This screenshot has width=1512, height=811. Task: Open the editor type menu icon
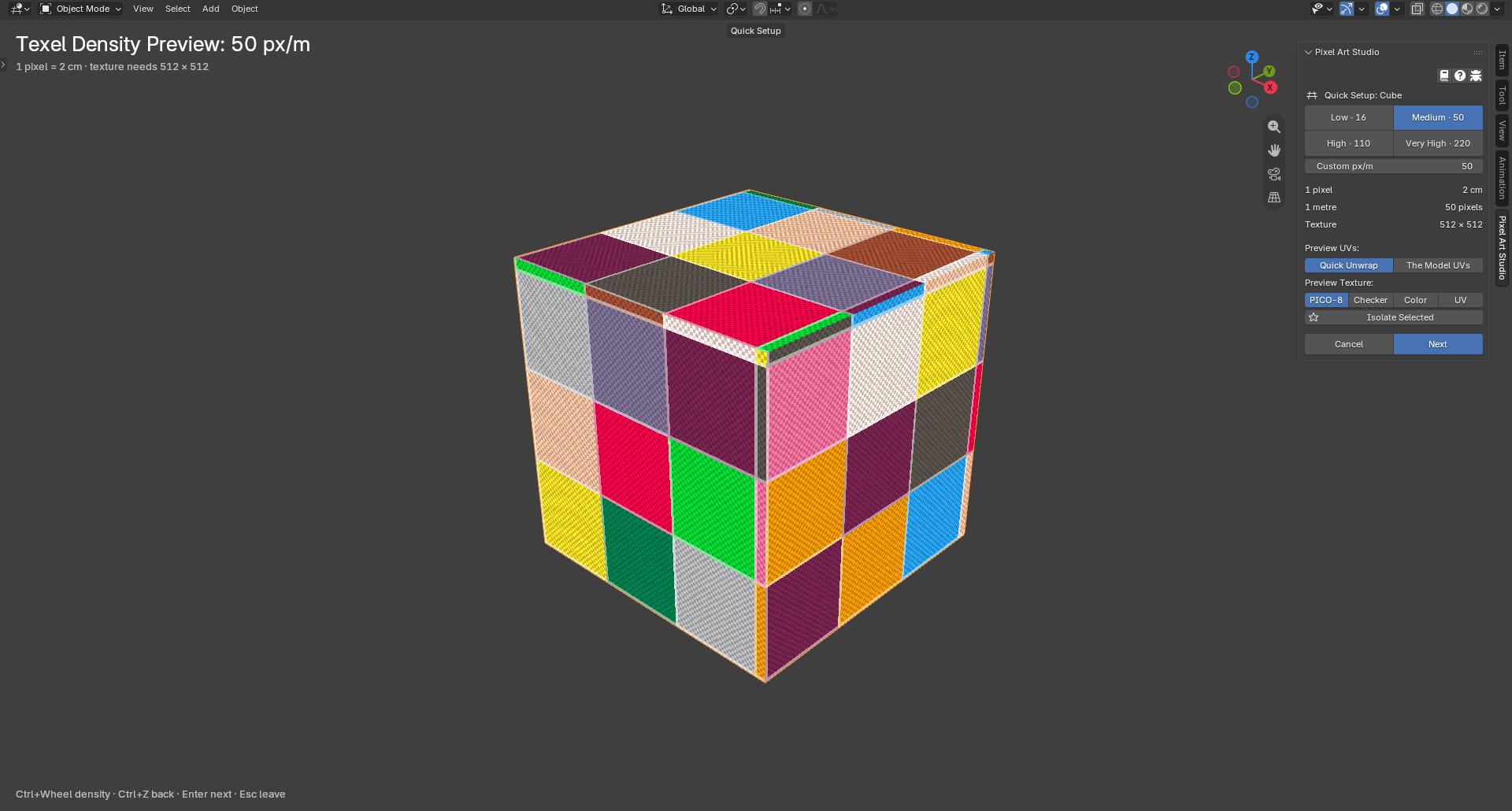pyautogui.click(x=20, y=9)
